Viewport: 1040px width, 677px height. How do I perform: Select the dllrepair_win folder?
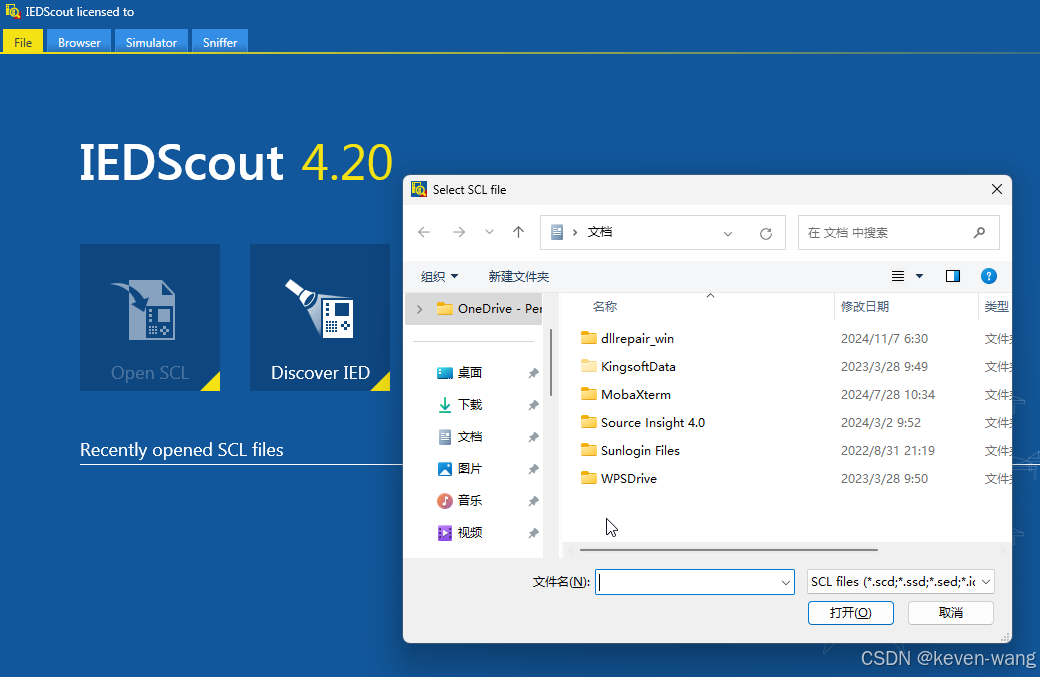coord(637,339)
